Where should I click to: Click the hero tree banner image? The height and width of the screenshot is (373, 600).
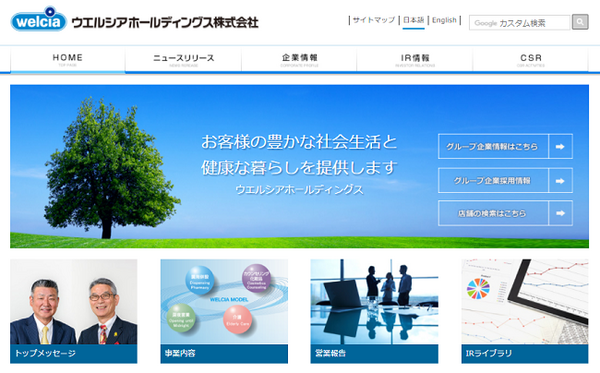tap(299, 166)
